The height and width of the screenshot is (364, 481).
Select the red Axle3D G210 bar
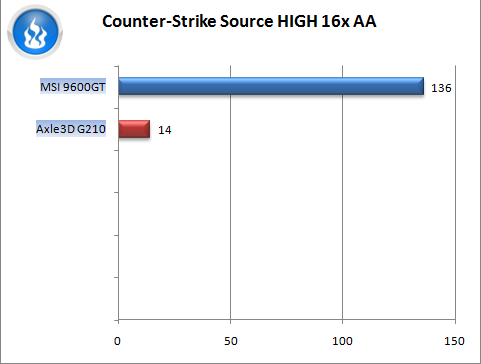(x=134, y=129)
